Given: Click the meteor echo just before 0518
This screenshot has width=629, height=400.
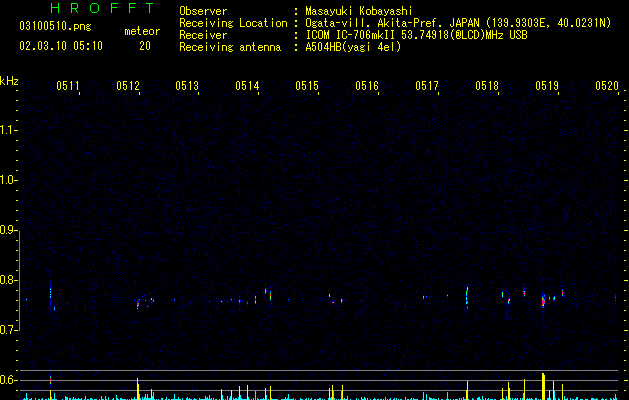Looking at the screenshot, I should point(467,297).
